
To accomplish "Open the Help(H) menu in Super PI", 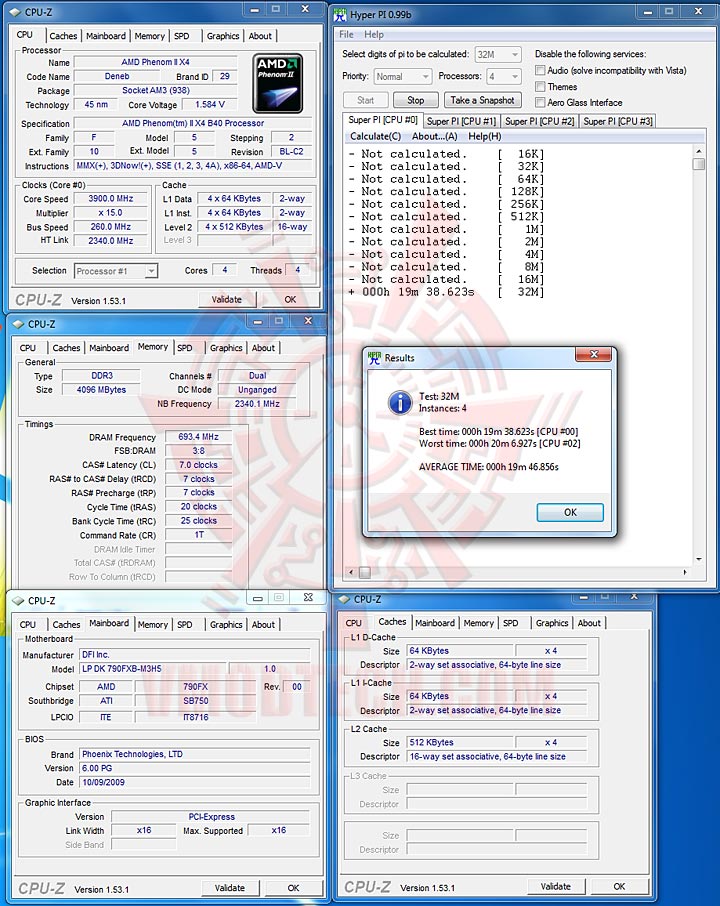I will [484, 136].
